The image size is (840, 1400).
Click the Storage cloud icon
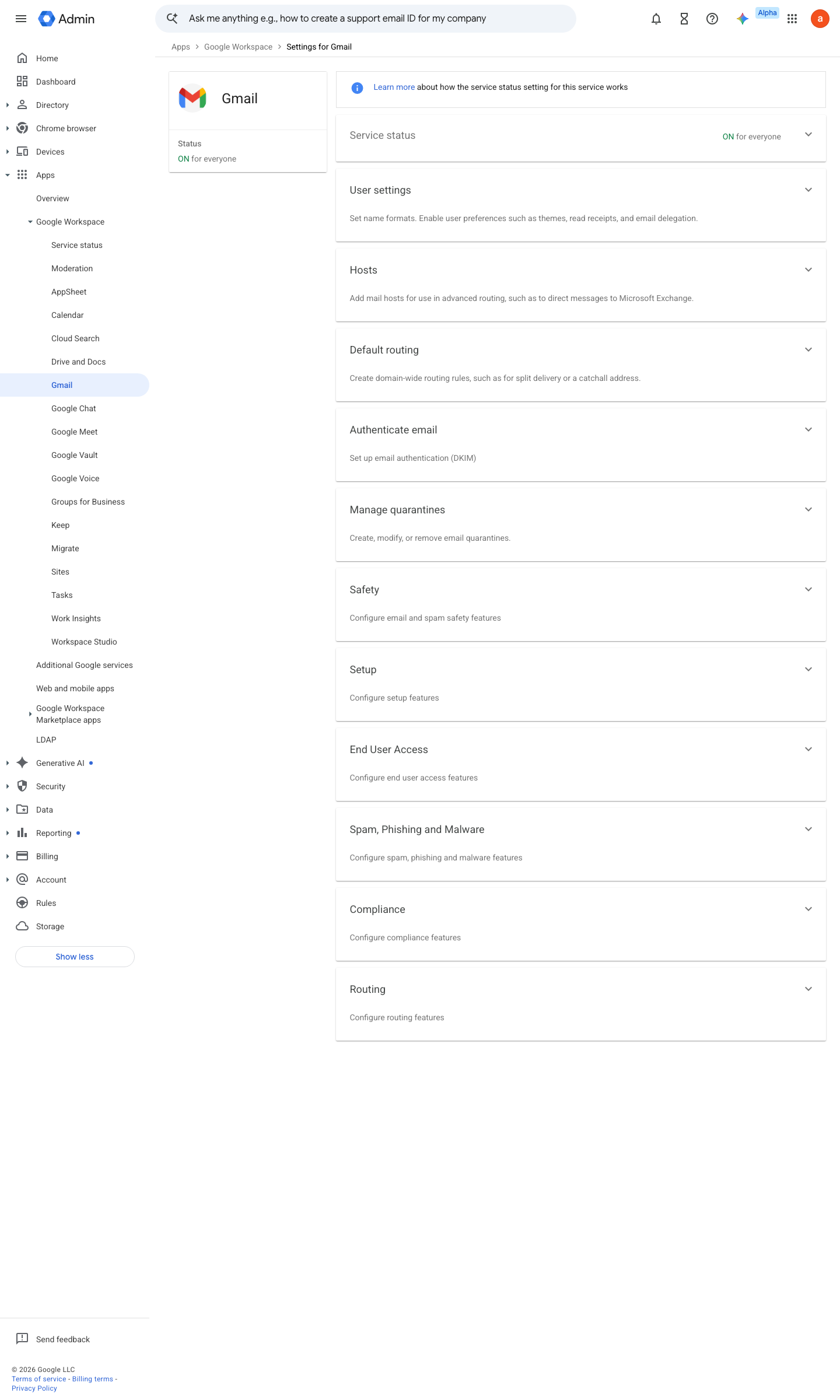[x=22, y=926]
